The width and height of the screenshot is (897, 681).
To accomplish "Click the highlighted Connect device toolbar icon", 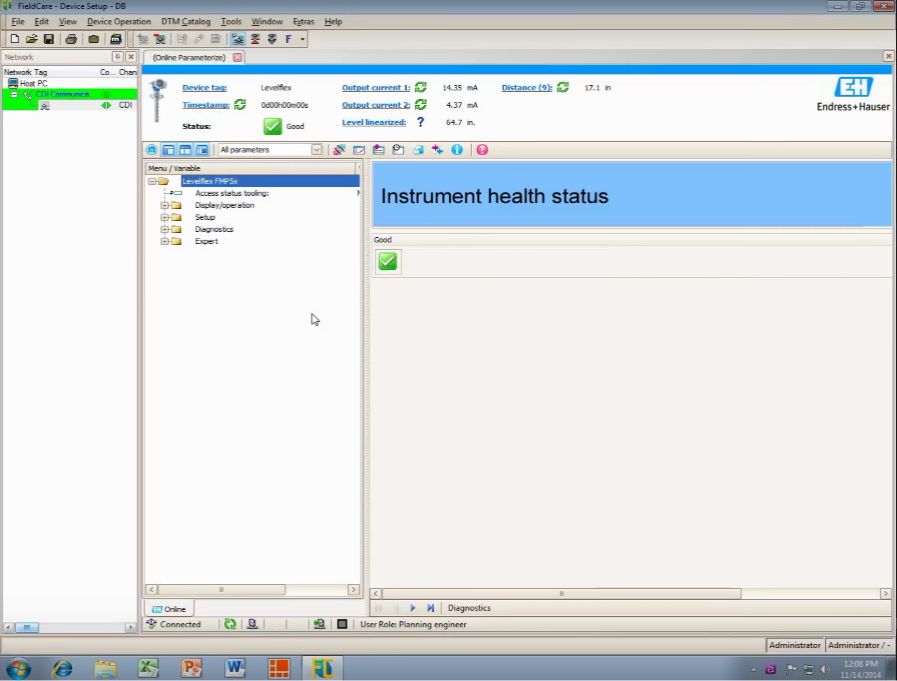I will coord(237,39).
